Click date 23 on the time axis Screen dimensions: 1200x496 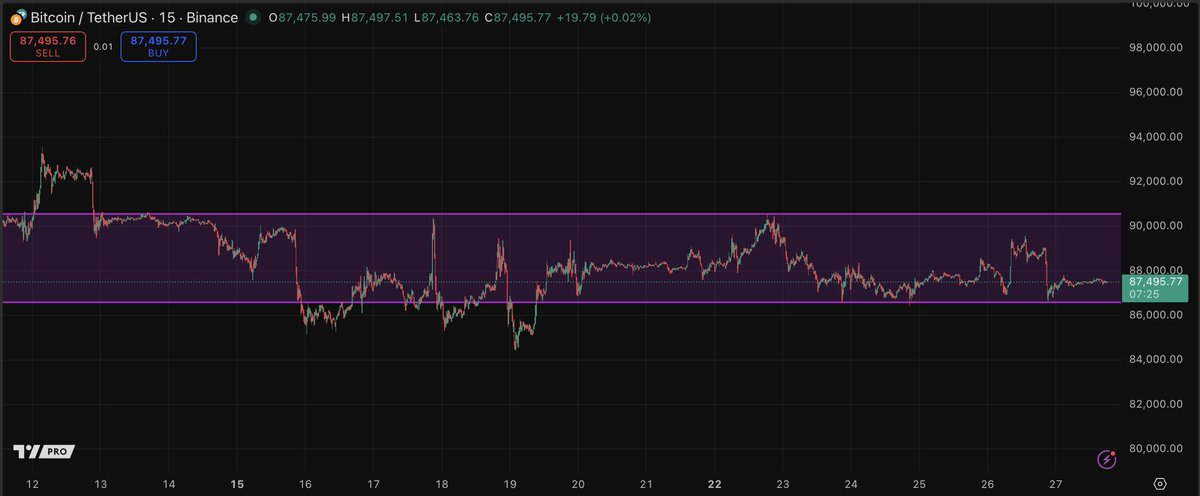[x=783, y=482]
